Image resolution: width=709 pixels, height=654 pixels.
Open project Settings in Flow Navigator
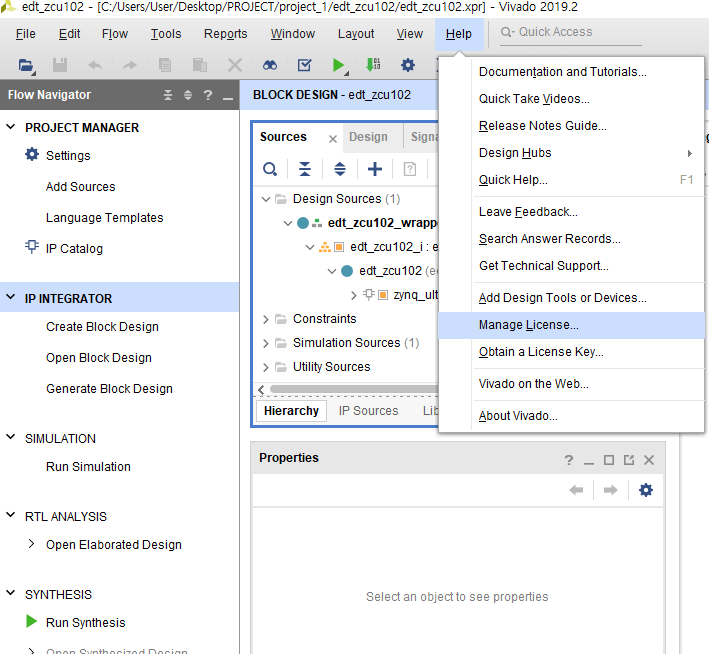[68, 156]
